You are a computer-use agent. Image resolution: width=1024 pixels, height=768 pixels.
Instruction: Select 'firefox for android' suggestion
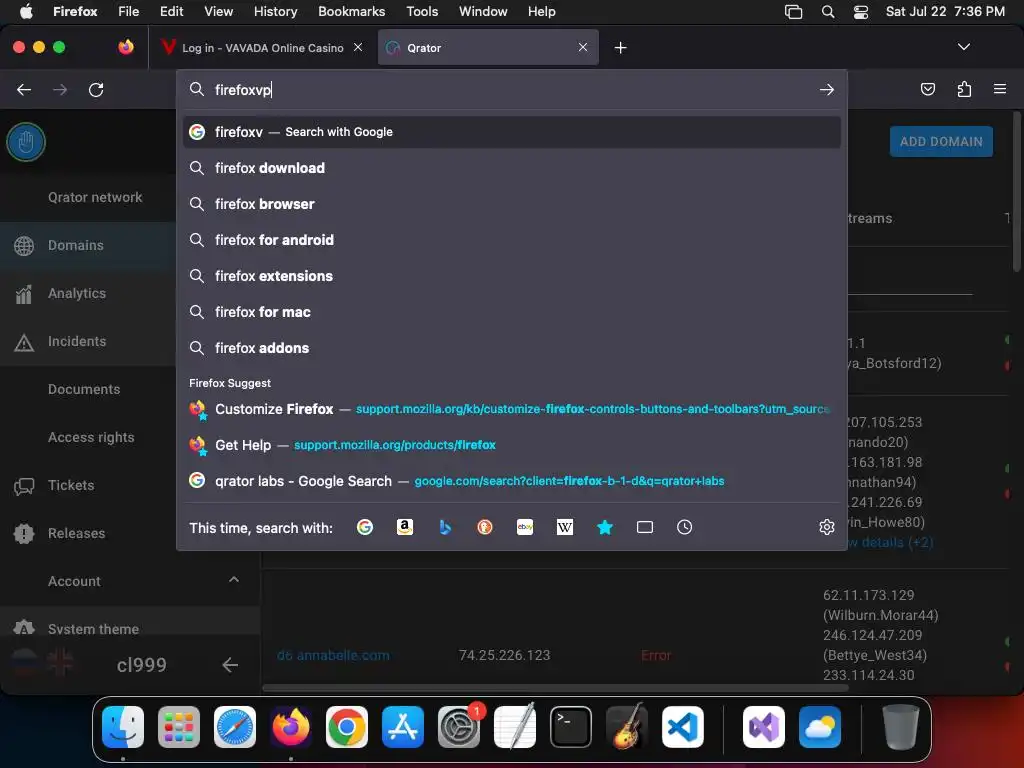click(511, 240)
